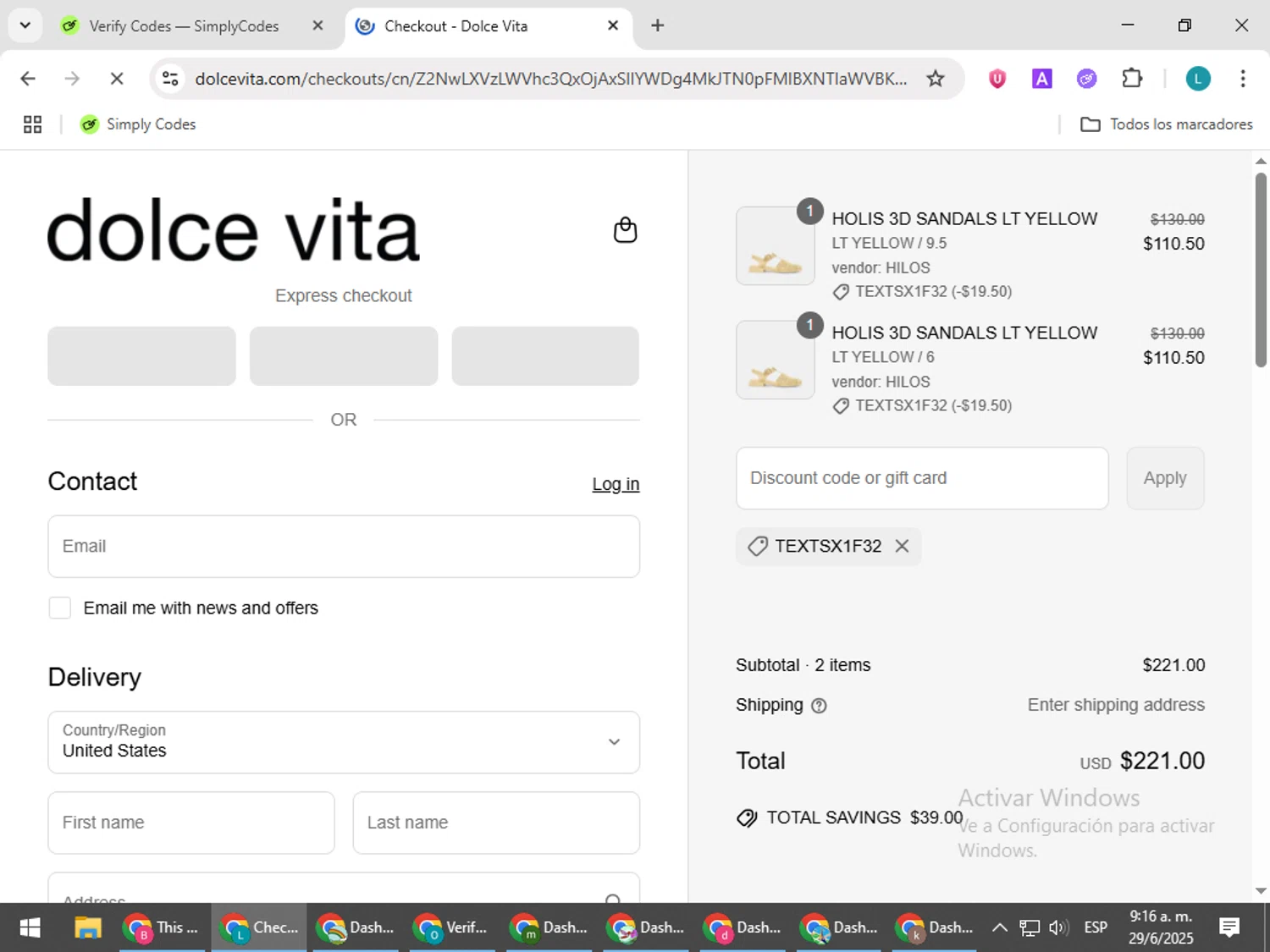Stop loading the page
This screenshot has width=1270, height=952.
tap(117, 79)
